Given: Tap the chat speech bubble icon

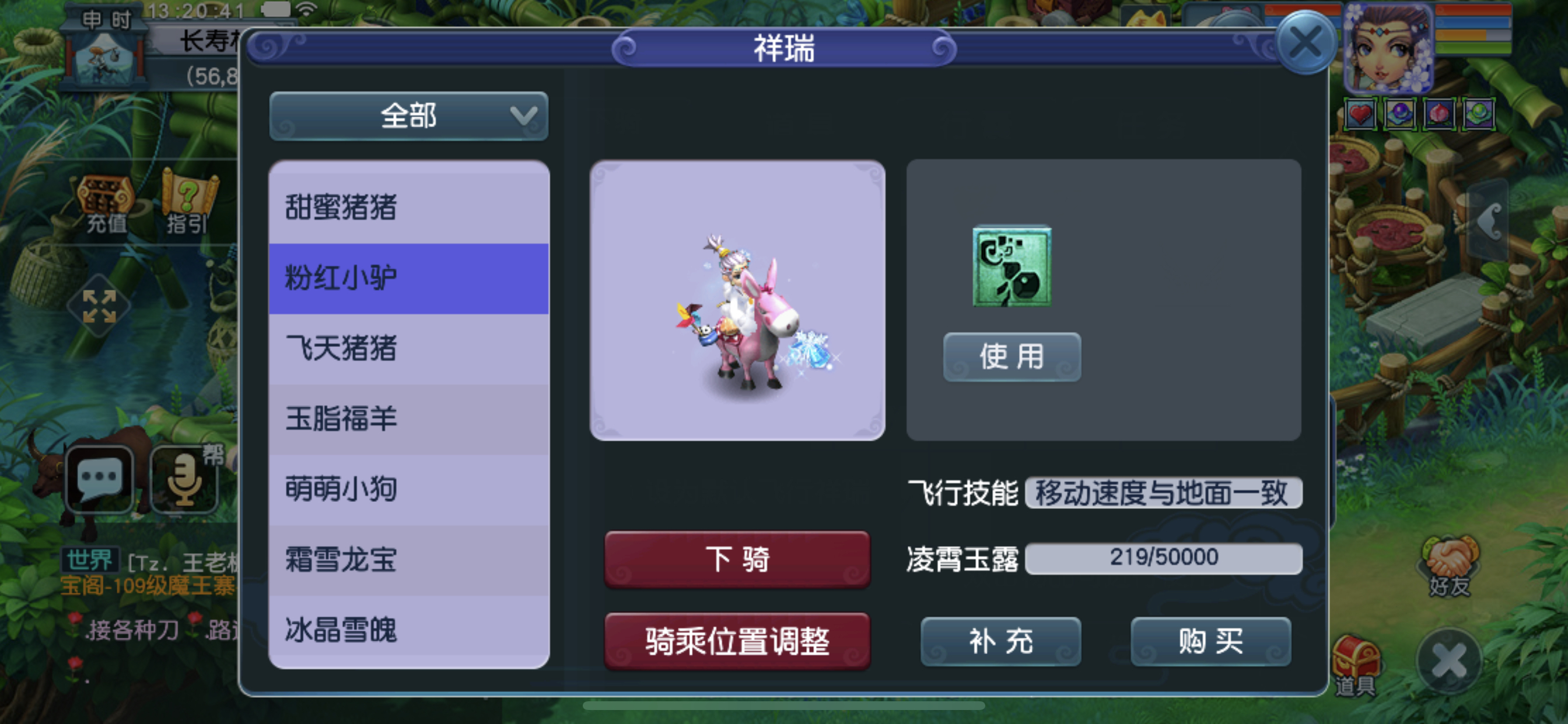Looking at the screenshot, I should point(99,479).
